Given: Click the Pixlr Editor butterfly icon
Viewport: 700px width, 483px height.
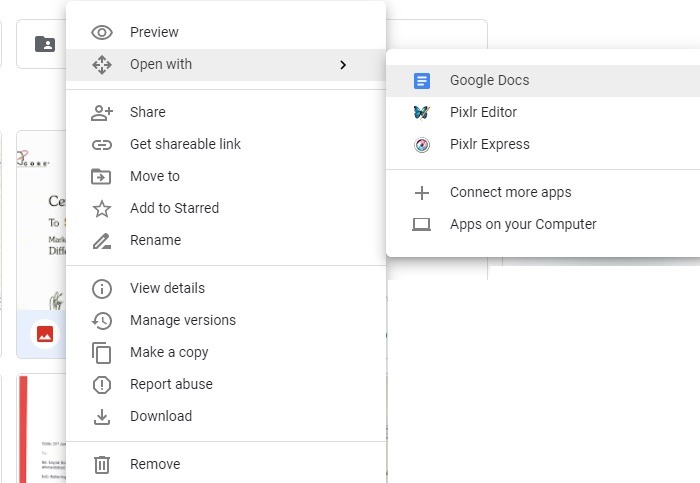Looking at the screenshot, I should [422, 112].
